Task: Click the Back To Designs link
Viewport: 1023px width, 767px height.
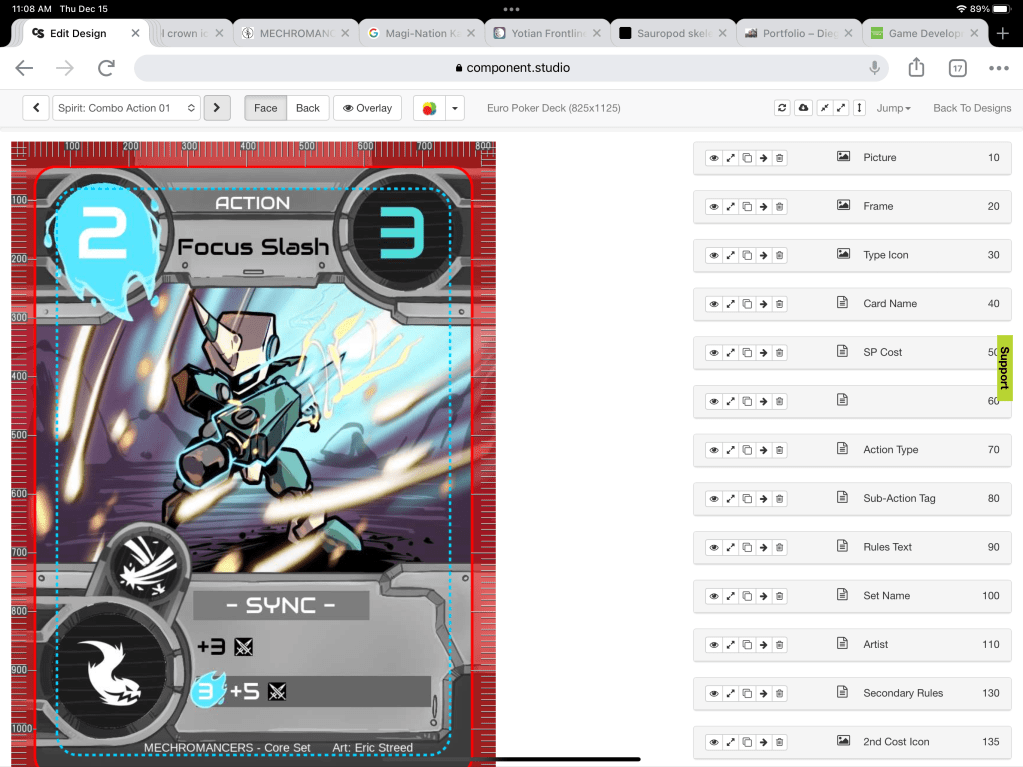Action: (971, 108)
